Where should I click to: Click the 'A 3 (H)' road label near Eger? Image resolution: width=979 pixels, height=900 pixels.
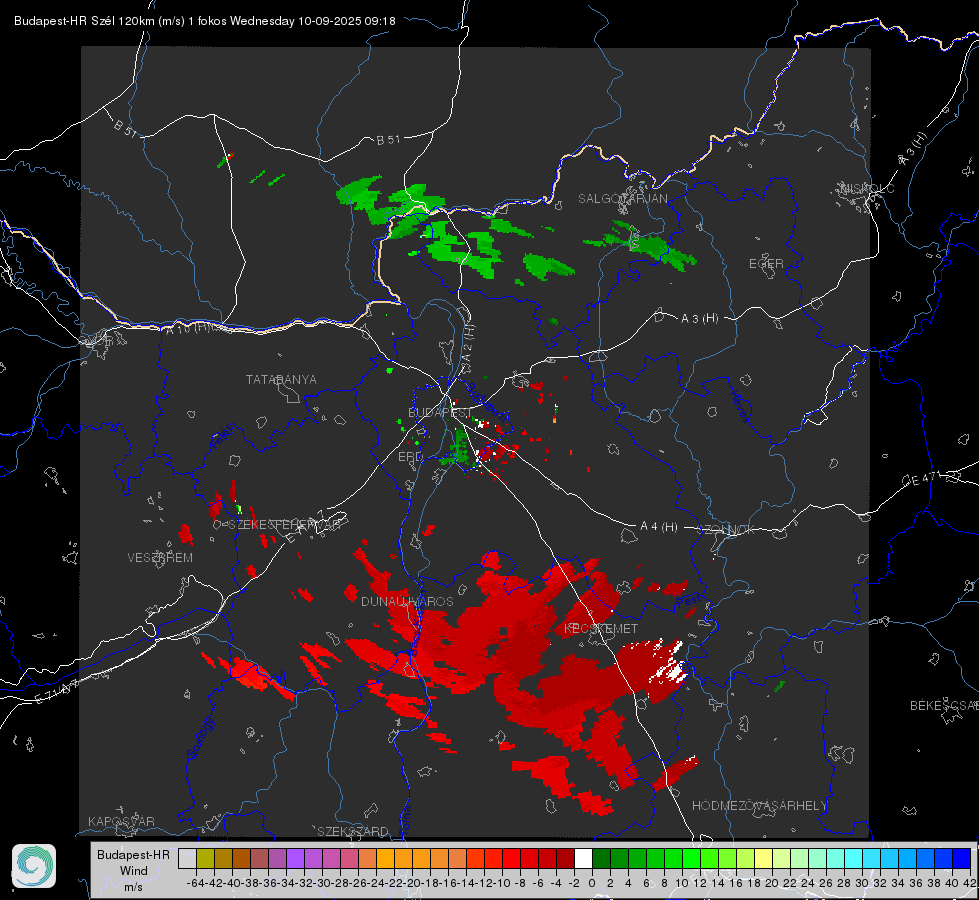click(699, 319)
